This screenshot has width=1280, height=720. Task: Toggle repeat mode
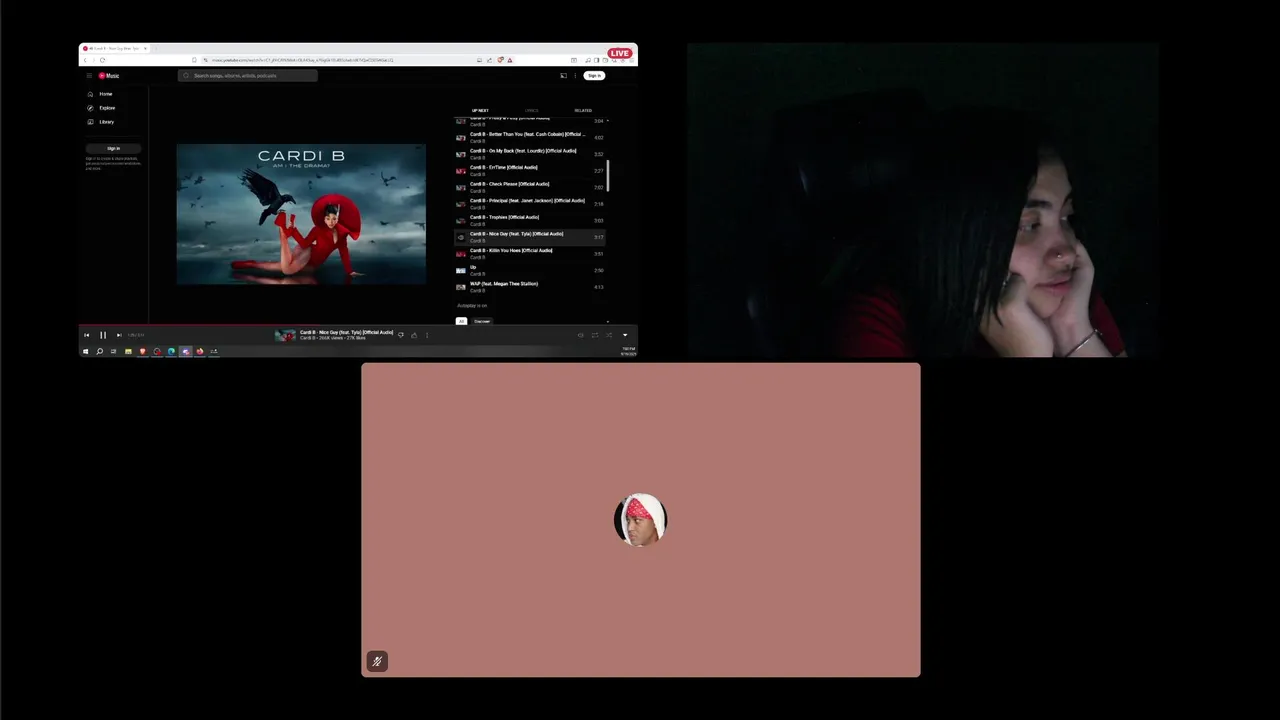click(x=594, y=335)
